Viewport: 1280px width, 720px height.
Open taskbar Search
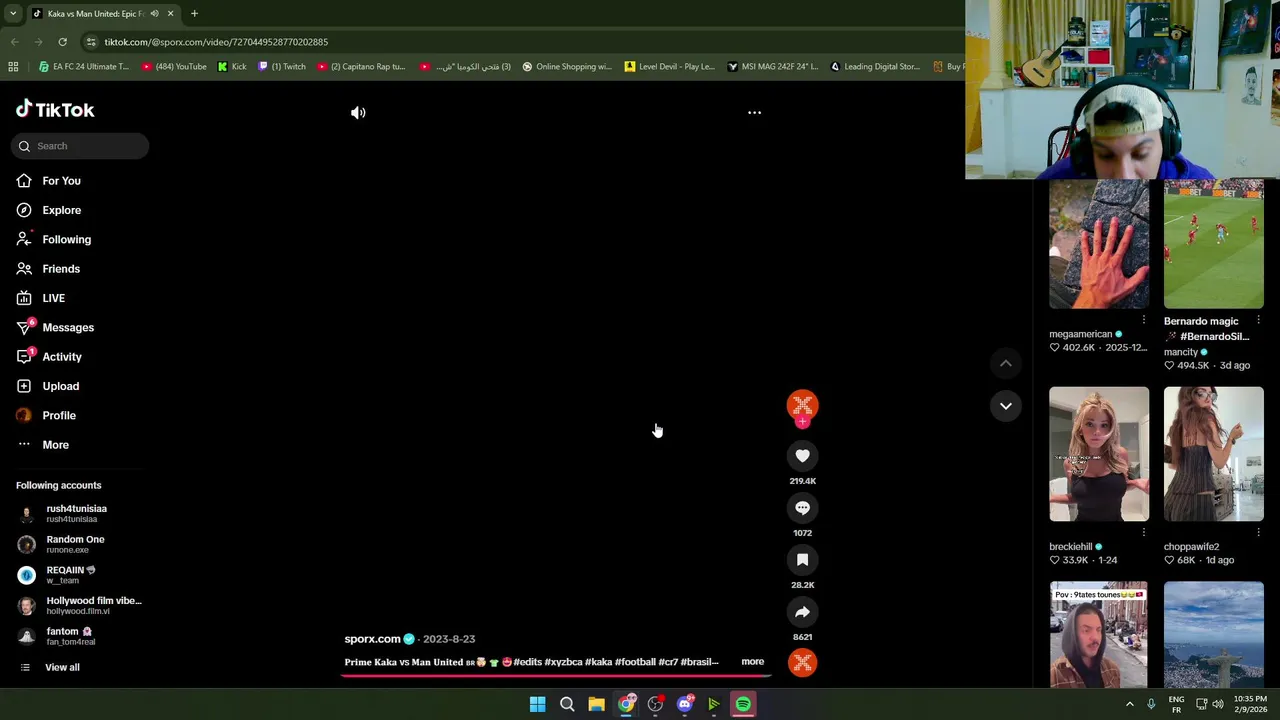coord(567,705)
